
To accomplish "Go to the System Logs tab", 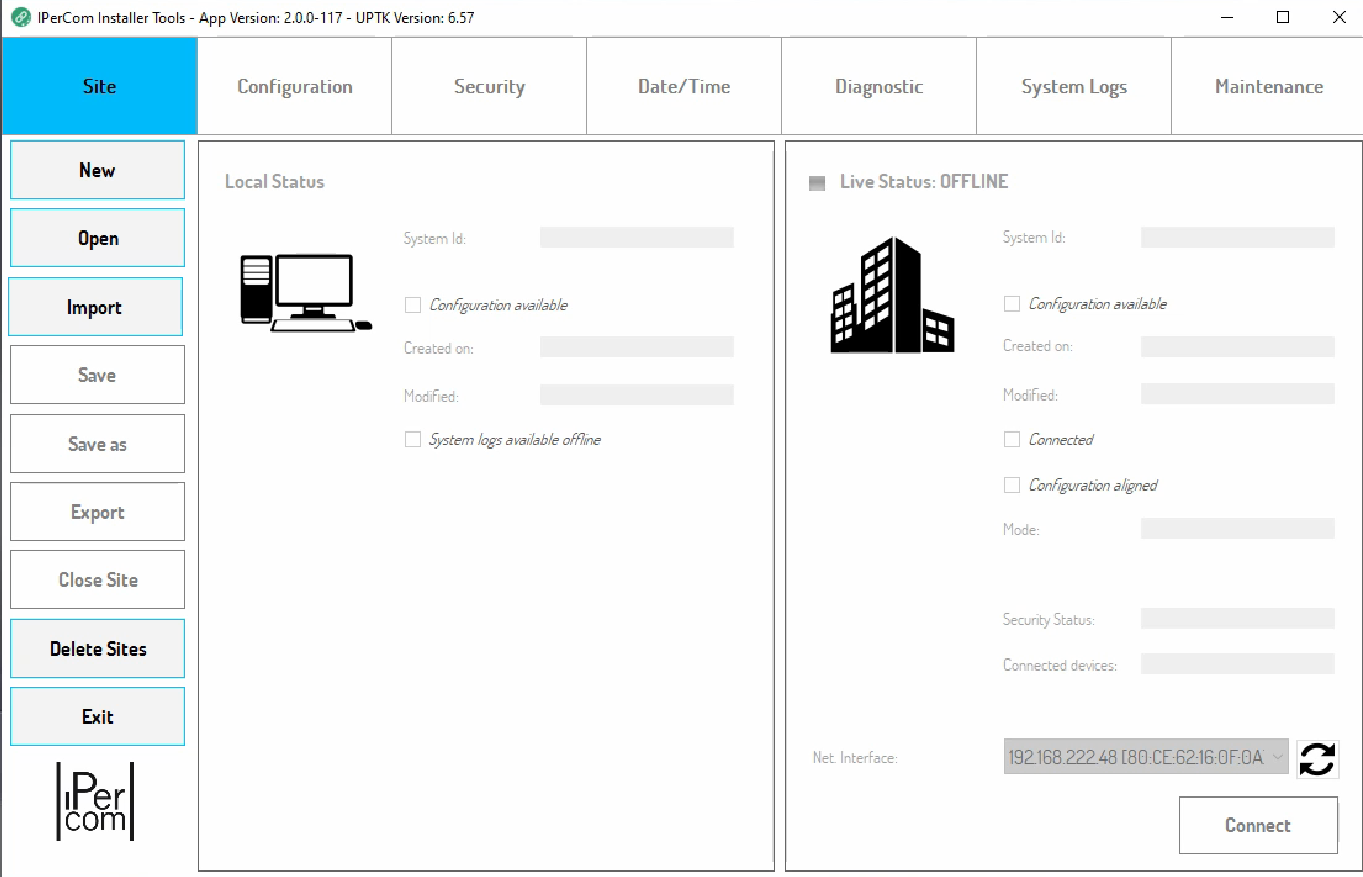I will coord(1073,86).
